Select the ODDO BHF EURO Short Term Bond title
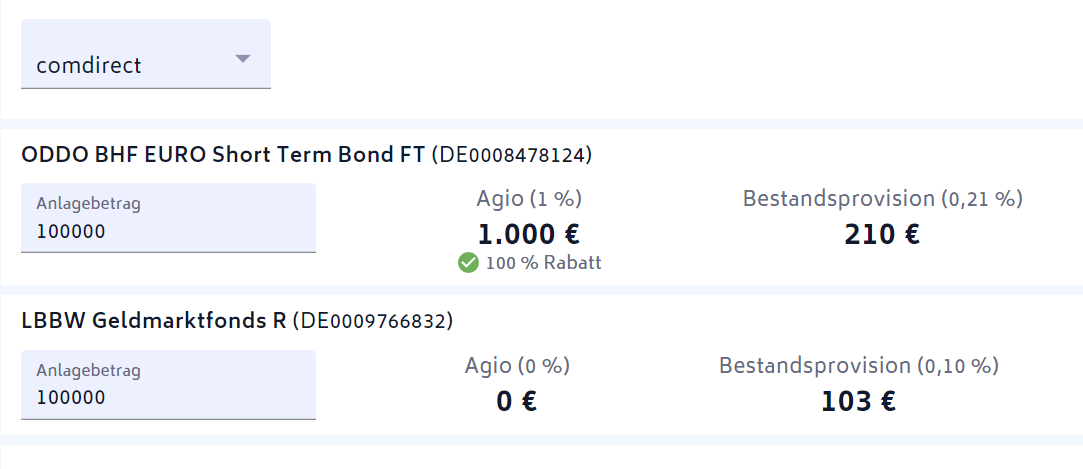1083x469 pixels. pos(223,155)
